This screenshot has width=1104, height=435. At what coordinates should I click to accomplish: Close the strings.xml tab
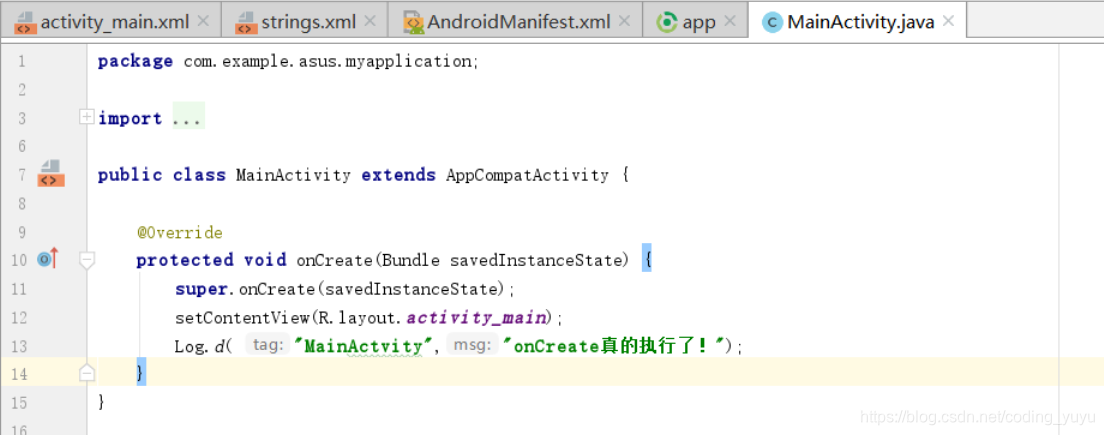point(370,21)
